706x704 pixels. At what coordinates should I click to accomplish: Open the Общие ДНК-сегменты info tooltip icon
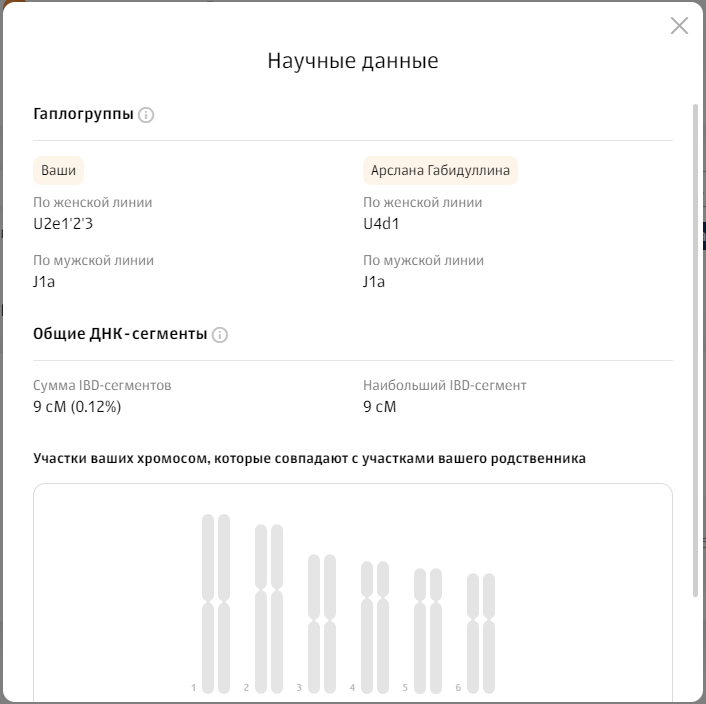[x=220, y=335]
